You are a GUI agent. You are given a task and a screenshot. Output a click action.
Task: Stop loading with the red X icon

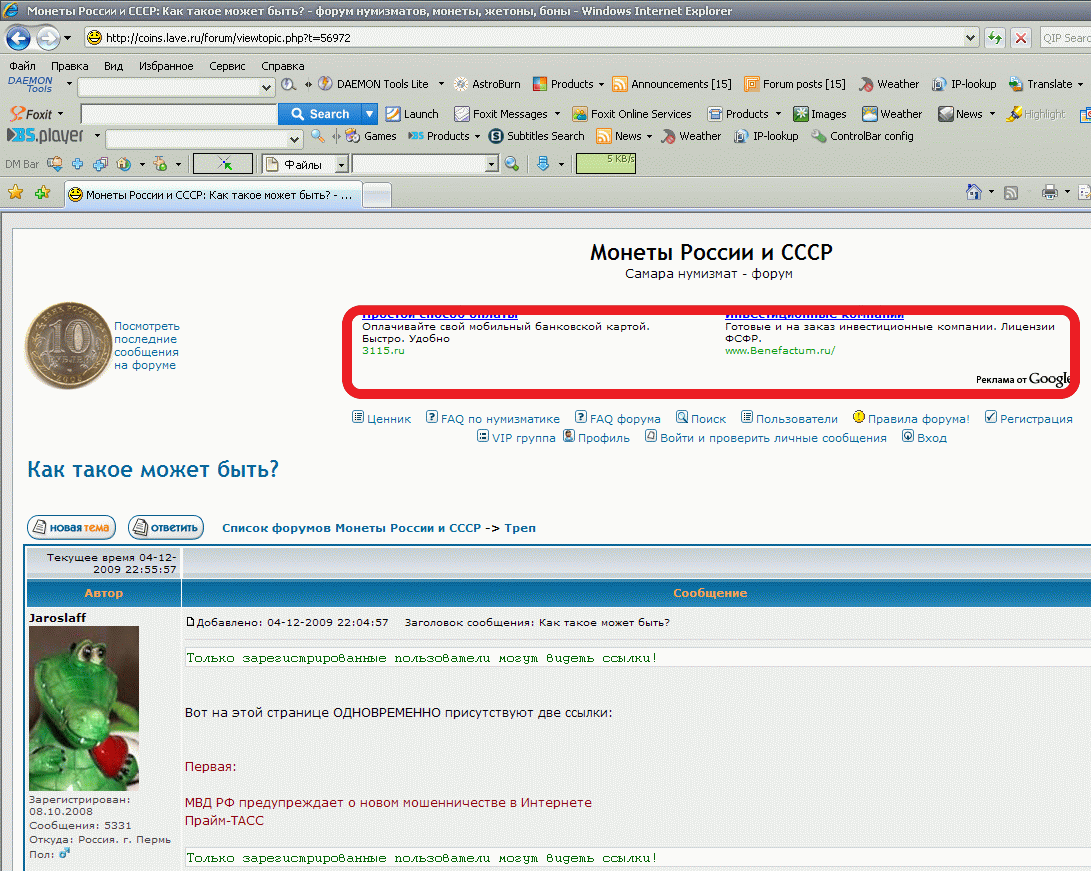click(x=1021, y=38)
